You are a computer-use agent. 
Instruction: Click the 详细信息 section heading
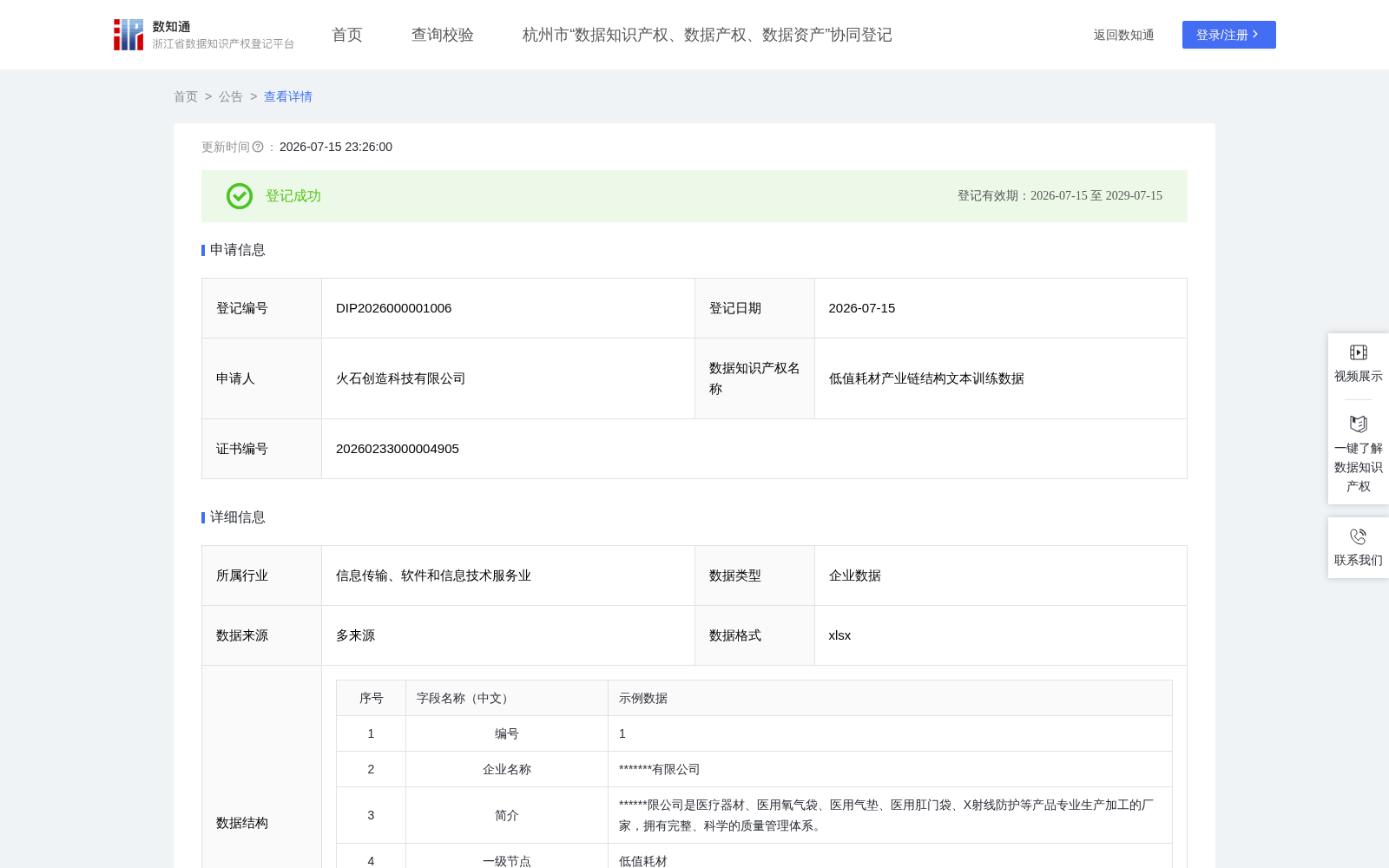pyautogui.click(x=238, y=517)
